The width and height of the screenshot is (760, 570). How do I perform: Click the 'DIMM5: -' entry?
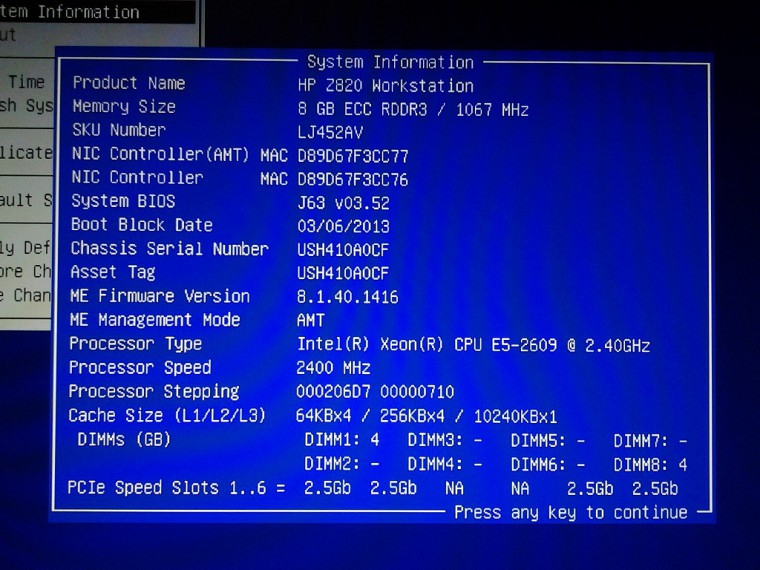[x=548, y=442]
